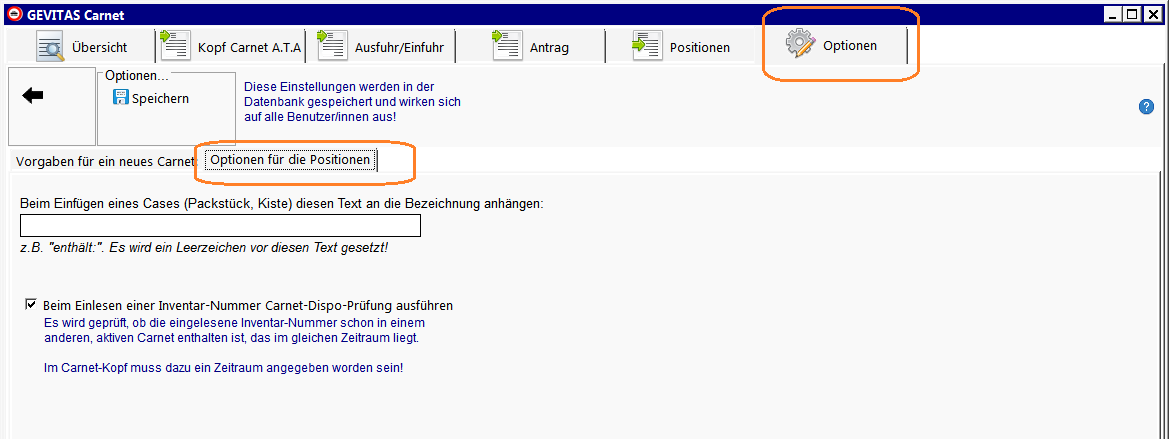The height and width of the screenshot is (439, 1169).
Task: Click the Beim Einlesen einer Inventar-Nummer label
Action: point(248,305)
